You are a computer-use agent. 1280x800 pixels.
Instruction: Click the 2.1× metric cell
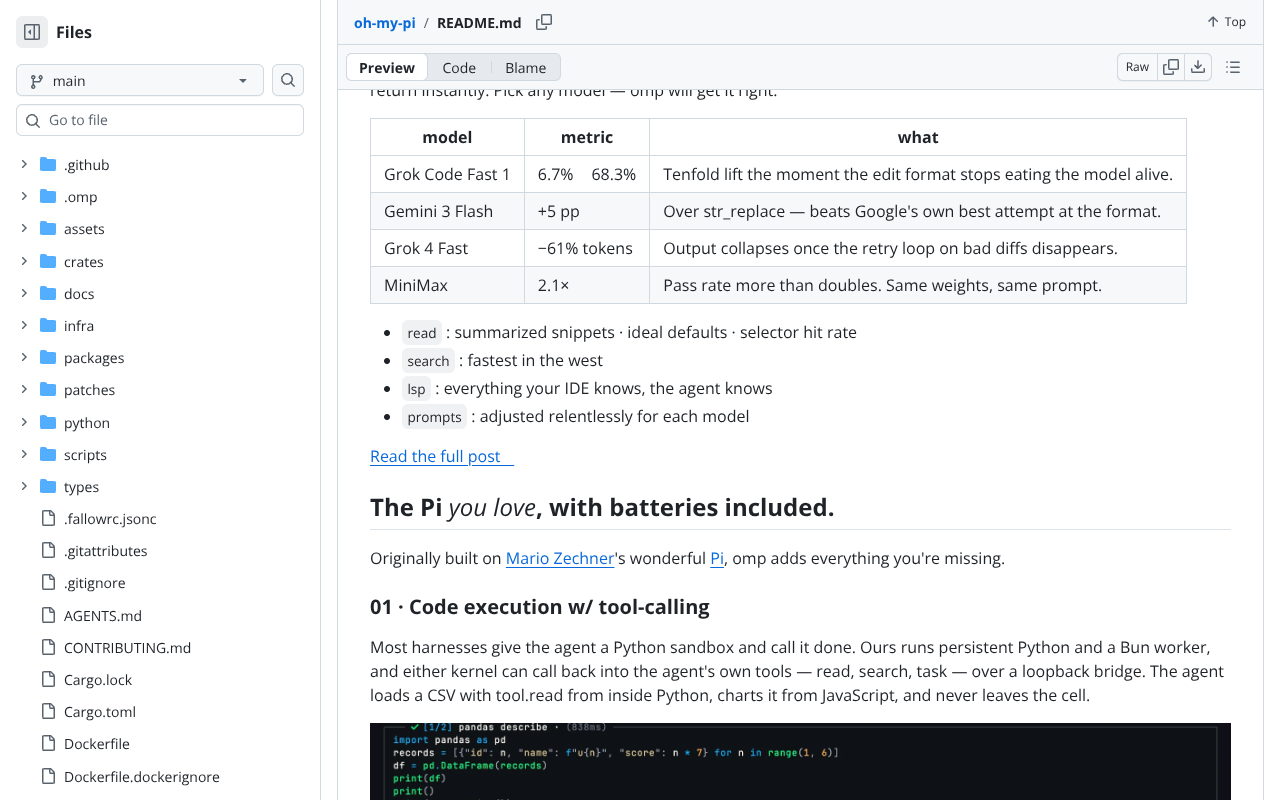tap(587, 285)
